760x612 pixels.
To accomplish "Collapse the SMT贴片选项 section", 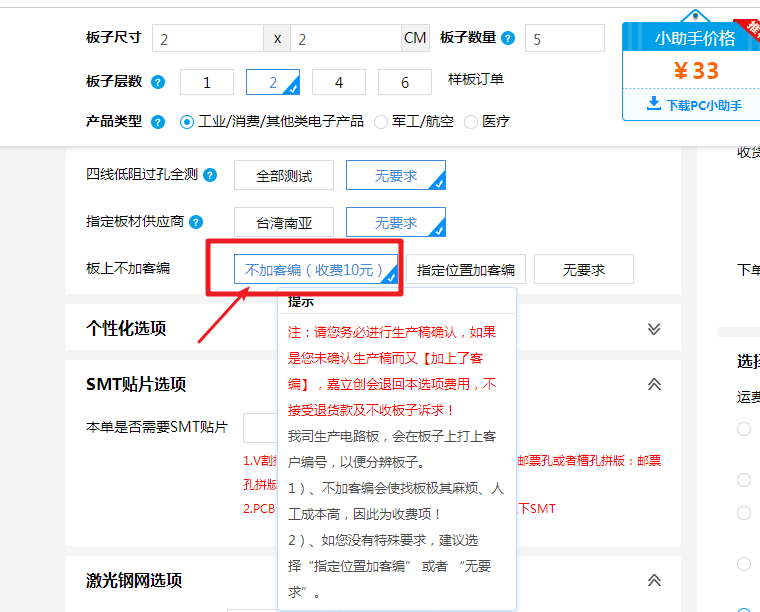I will tap(654, 384).
